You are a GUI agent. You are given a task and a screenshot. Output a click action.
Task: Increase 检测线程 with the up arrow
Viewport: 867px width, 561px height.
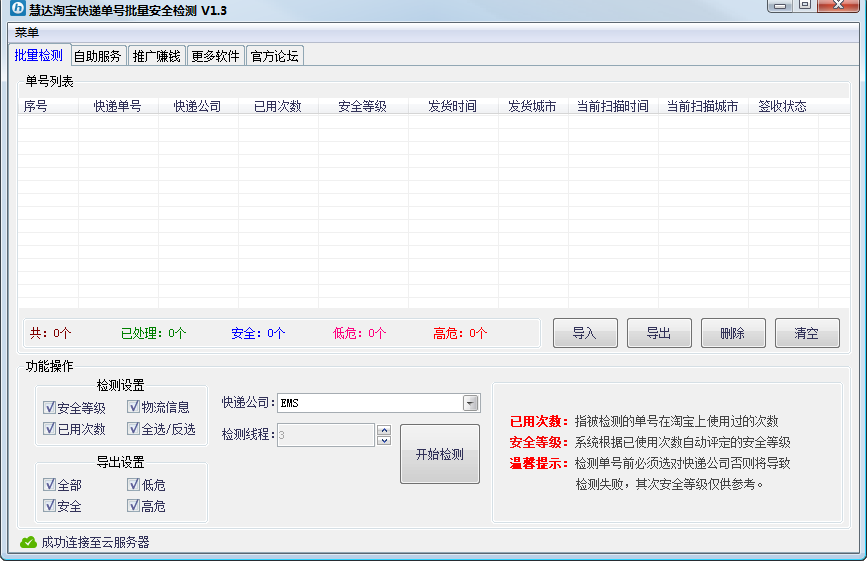[x=383, y=429]
